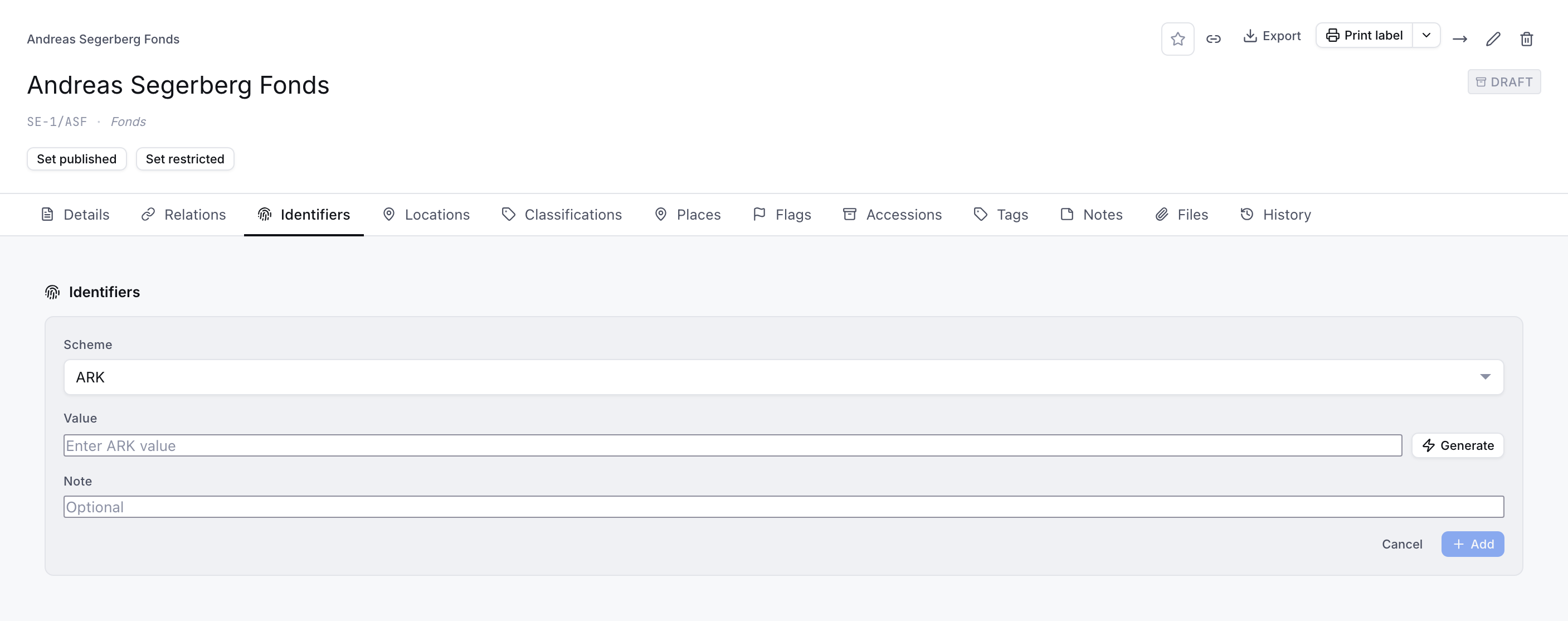1568x621 pixels.
Task: Expand the Print label dropdown chevron
Action: (x=1426, y=35)
